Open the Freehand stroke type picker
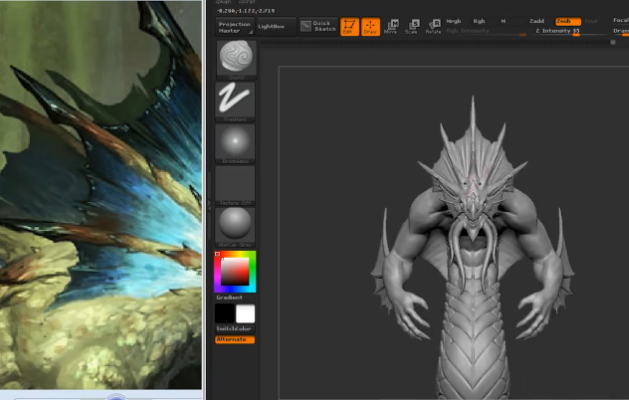Viewport: 629px width, 400px height. [235, 102]
